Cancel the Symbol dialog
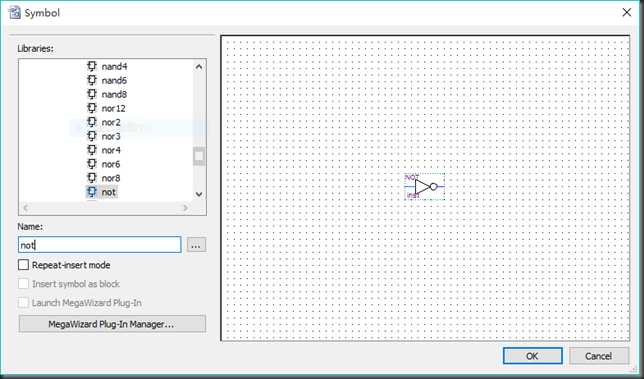Viewport: 644px width, 379px height. [599, 356]
